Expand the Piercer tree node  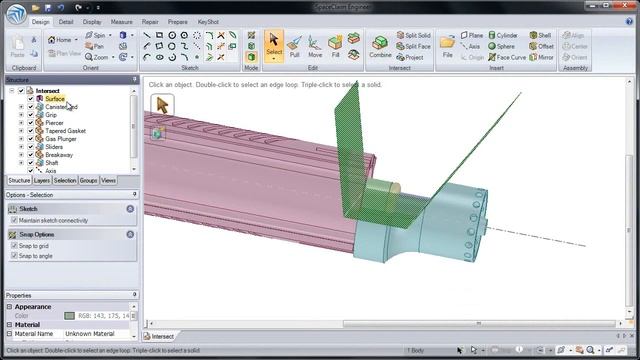[x=21, y=123]
